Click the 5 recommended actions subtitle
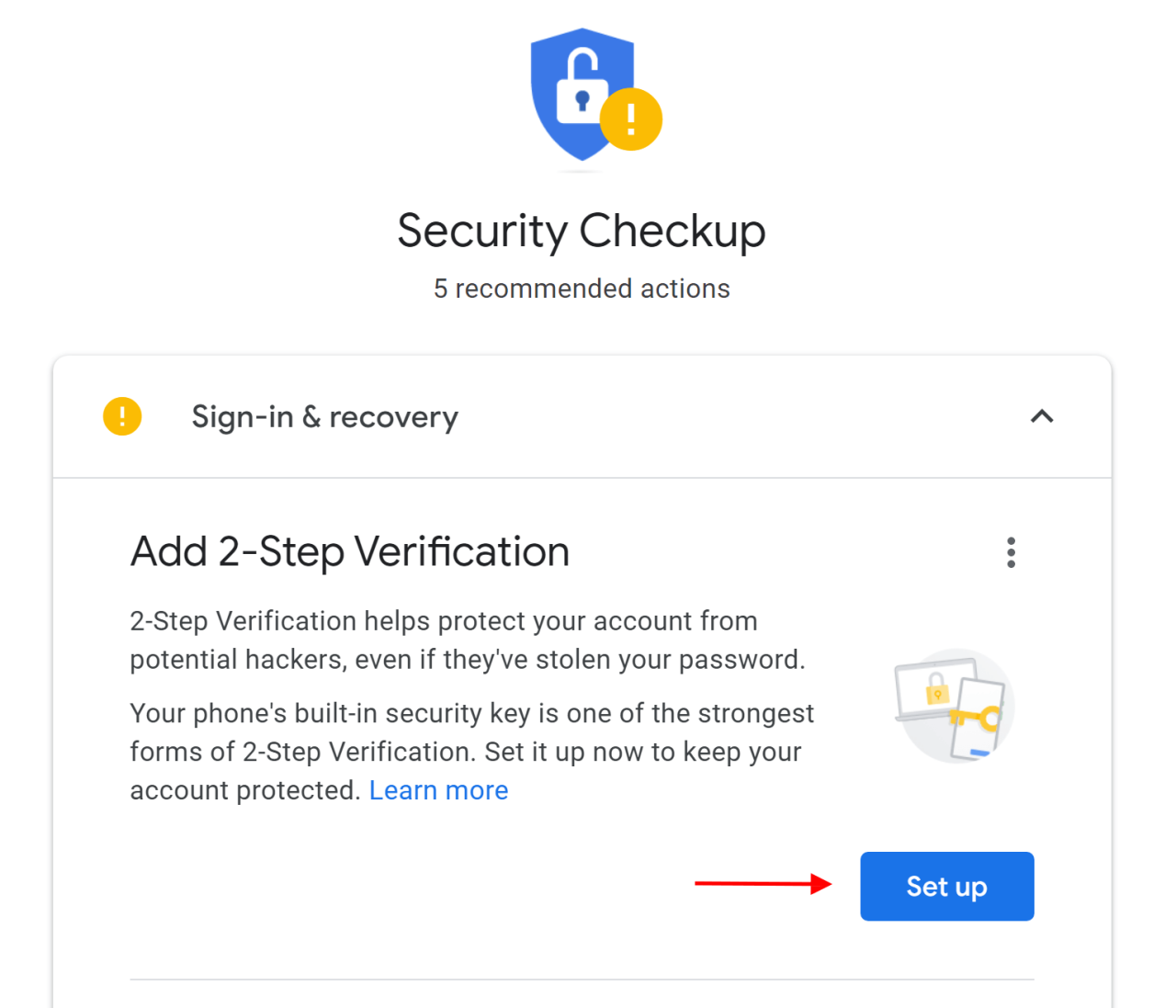Image resolution: width=1176 pixels, height=1008 pixels. point(582,289)
